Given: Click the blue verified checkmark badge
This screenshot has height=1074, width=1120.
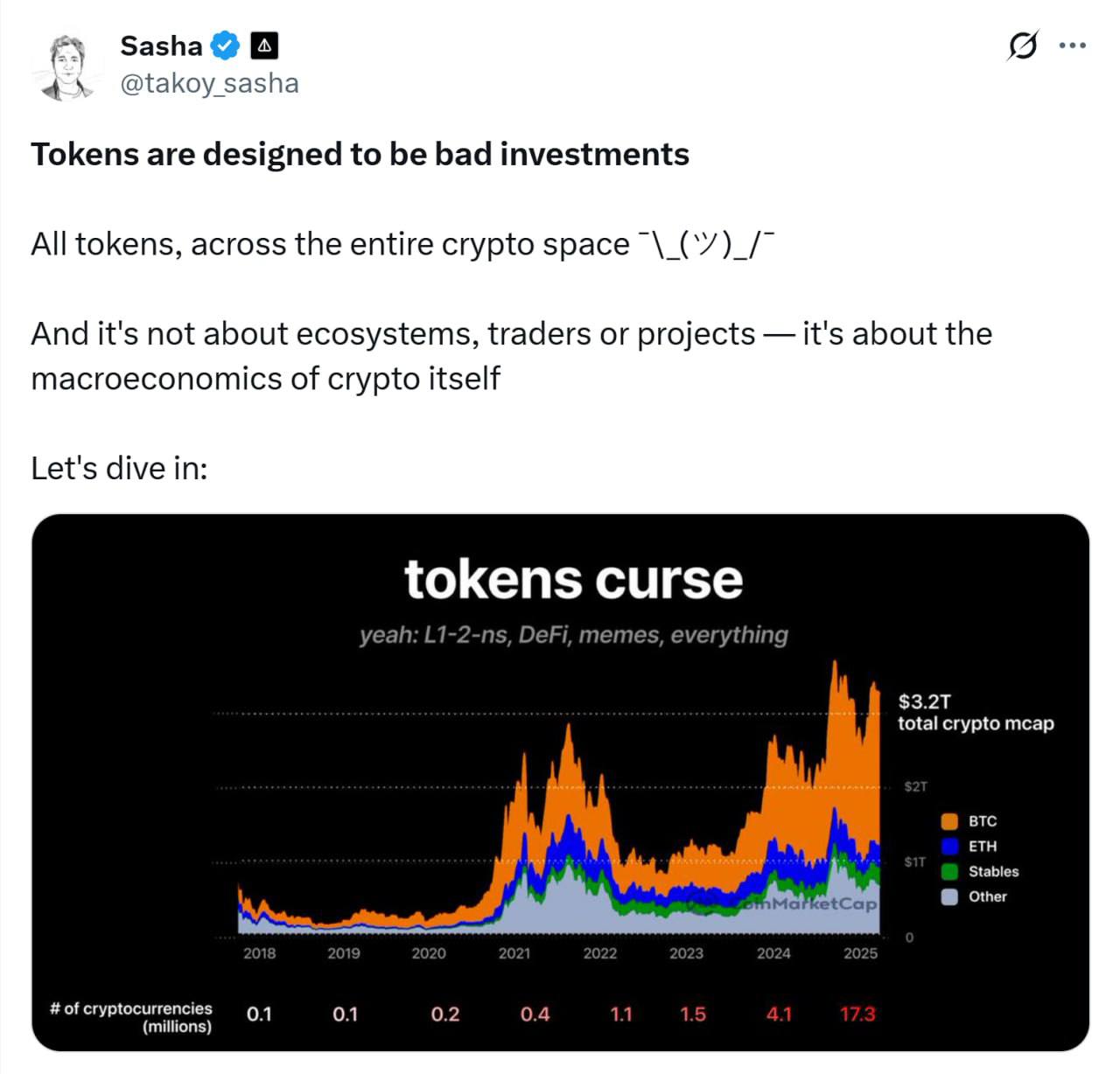Looking at the screenshot, I should (x=226, y=45).
